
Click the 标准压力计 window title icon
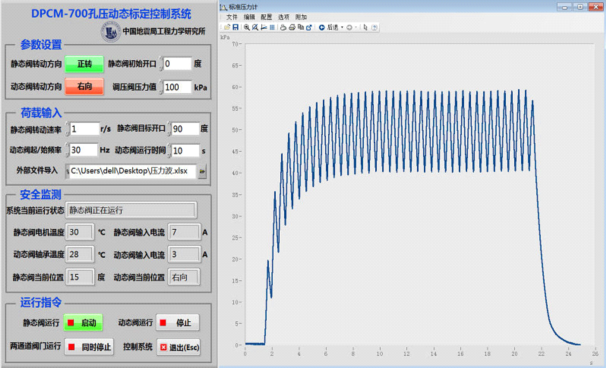coord(223,7)
